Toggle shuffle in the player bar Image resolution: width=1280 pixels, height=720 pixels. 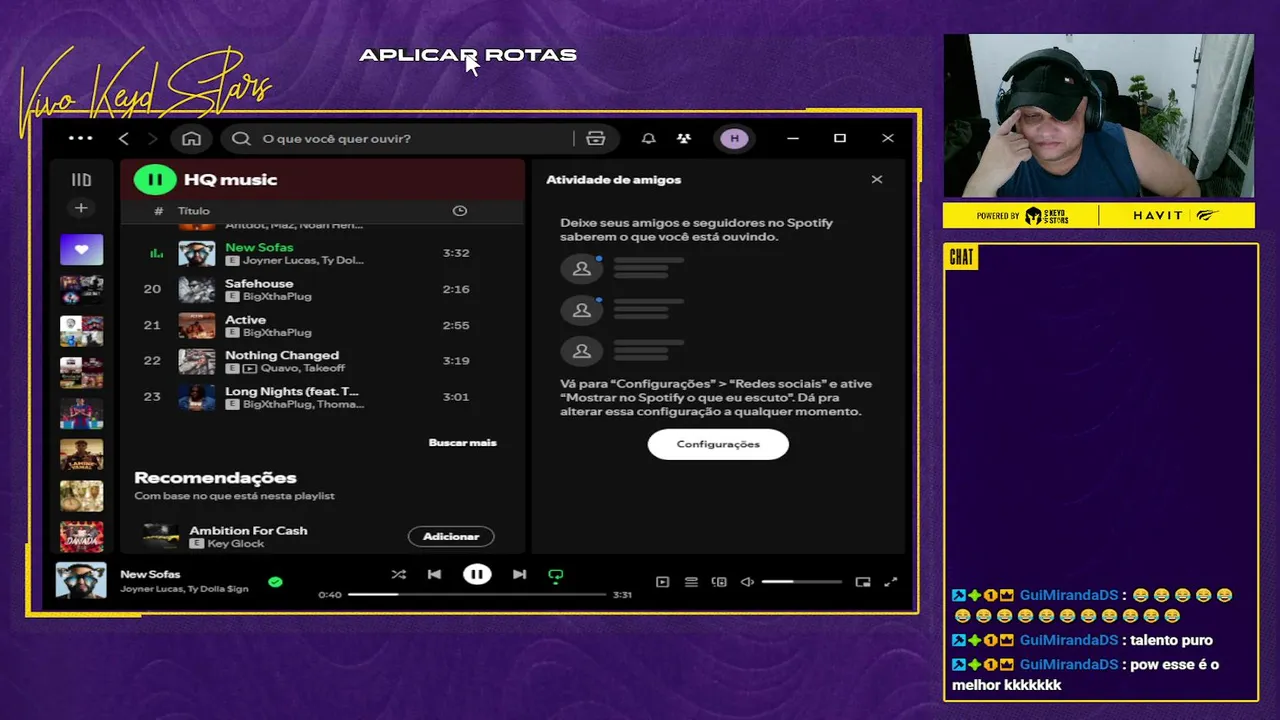(x=398, y=574)
